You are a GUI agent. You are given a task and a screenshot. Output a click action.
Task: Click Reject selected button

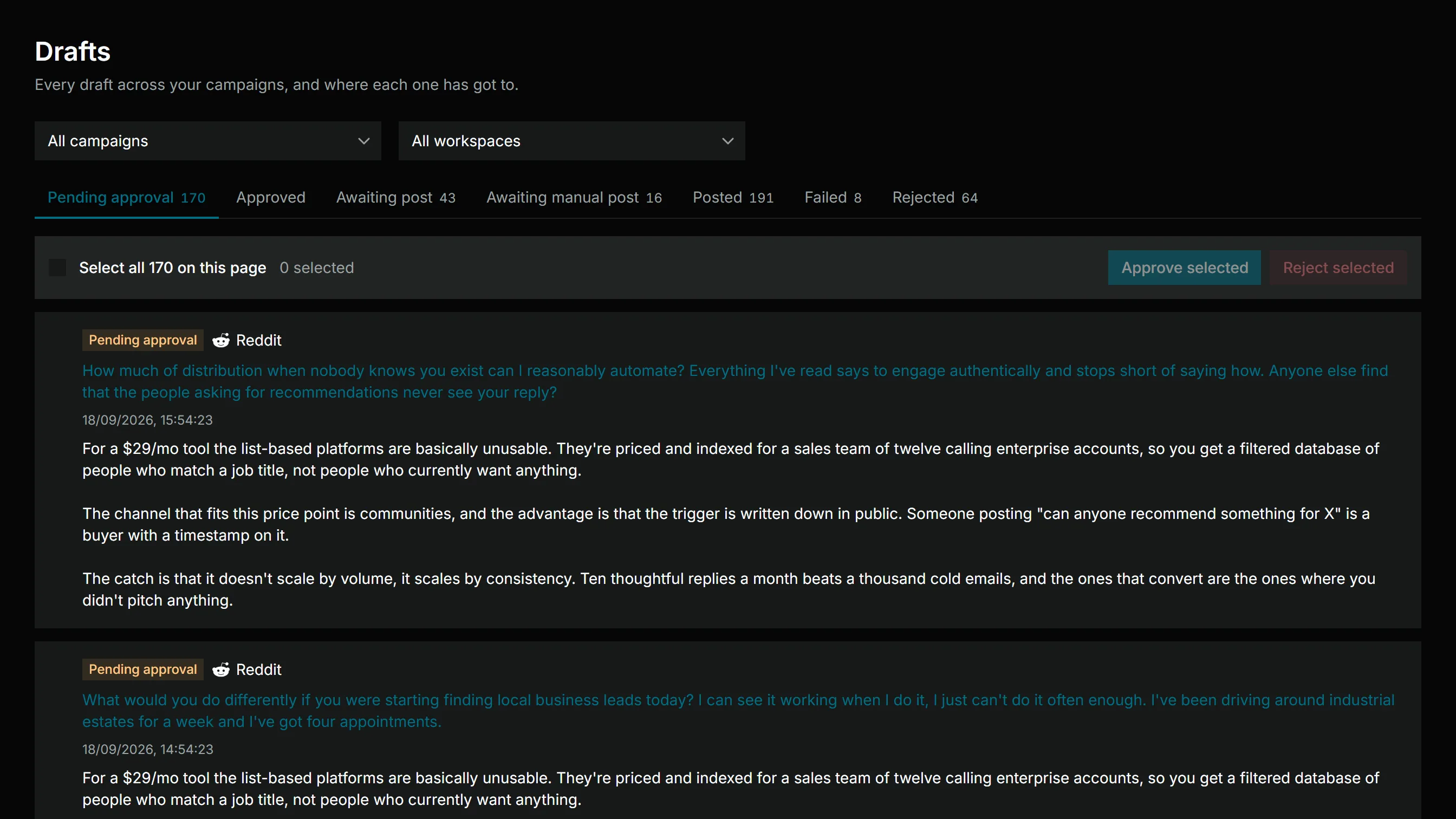(1338, 268)
